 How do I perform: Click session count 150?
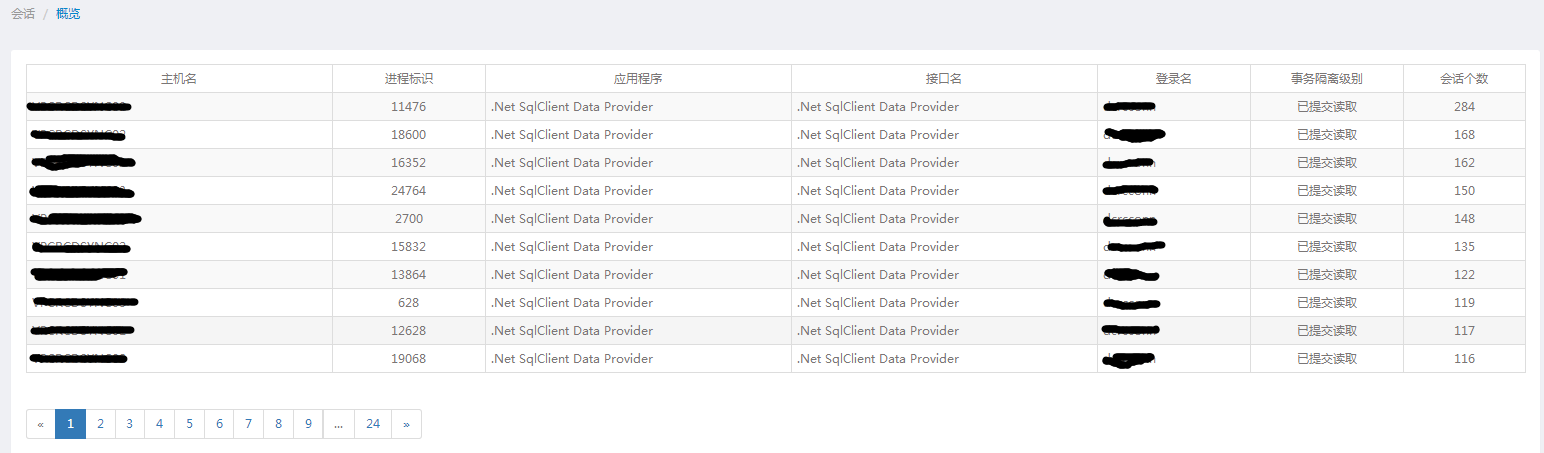click(x=1464, y=191)
